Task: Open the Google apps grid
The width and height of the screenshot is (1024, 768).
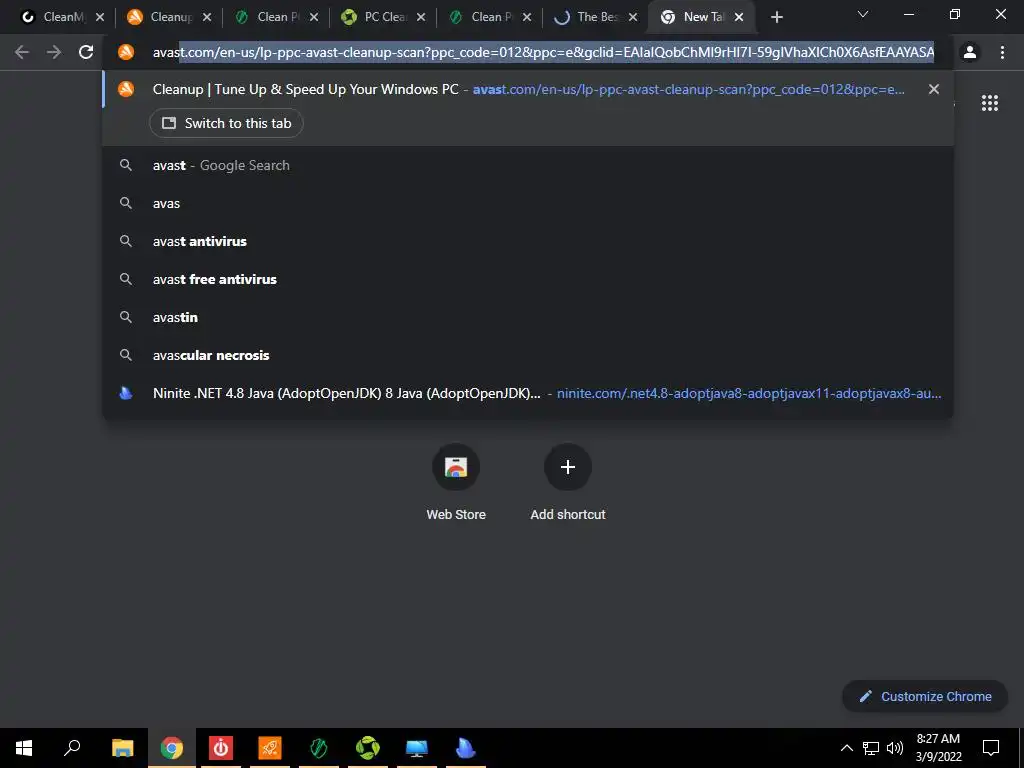Action: (x=990, y=103)
